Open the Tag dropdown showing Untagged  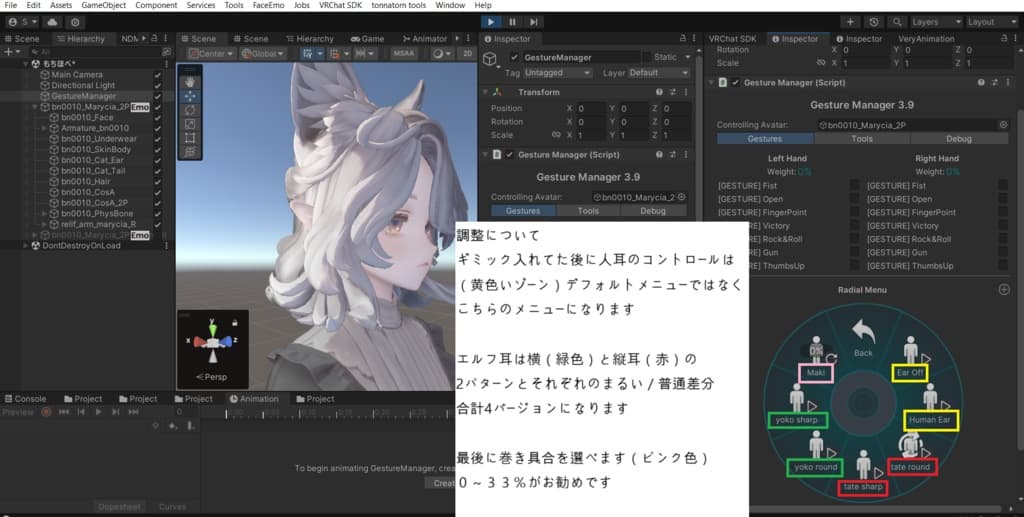[558, 73]
